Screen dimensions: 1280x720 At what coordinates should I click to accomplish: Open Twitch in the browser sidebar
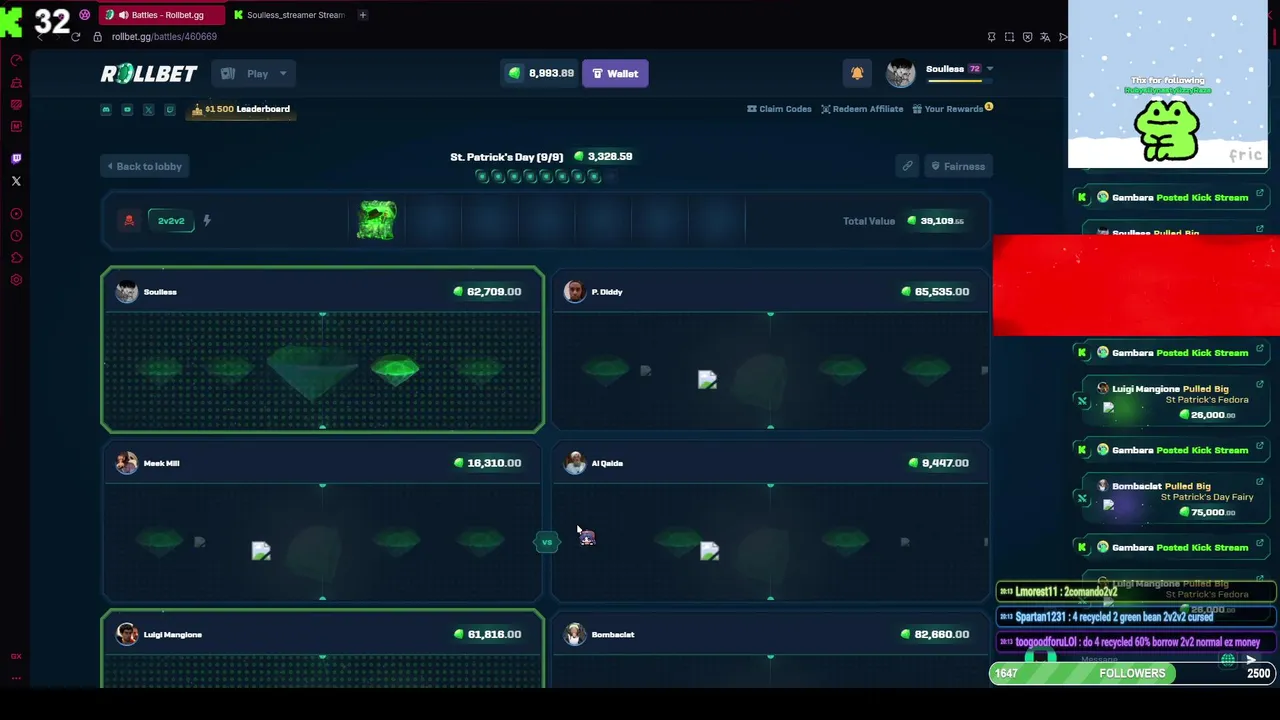16,159
